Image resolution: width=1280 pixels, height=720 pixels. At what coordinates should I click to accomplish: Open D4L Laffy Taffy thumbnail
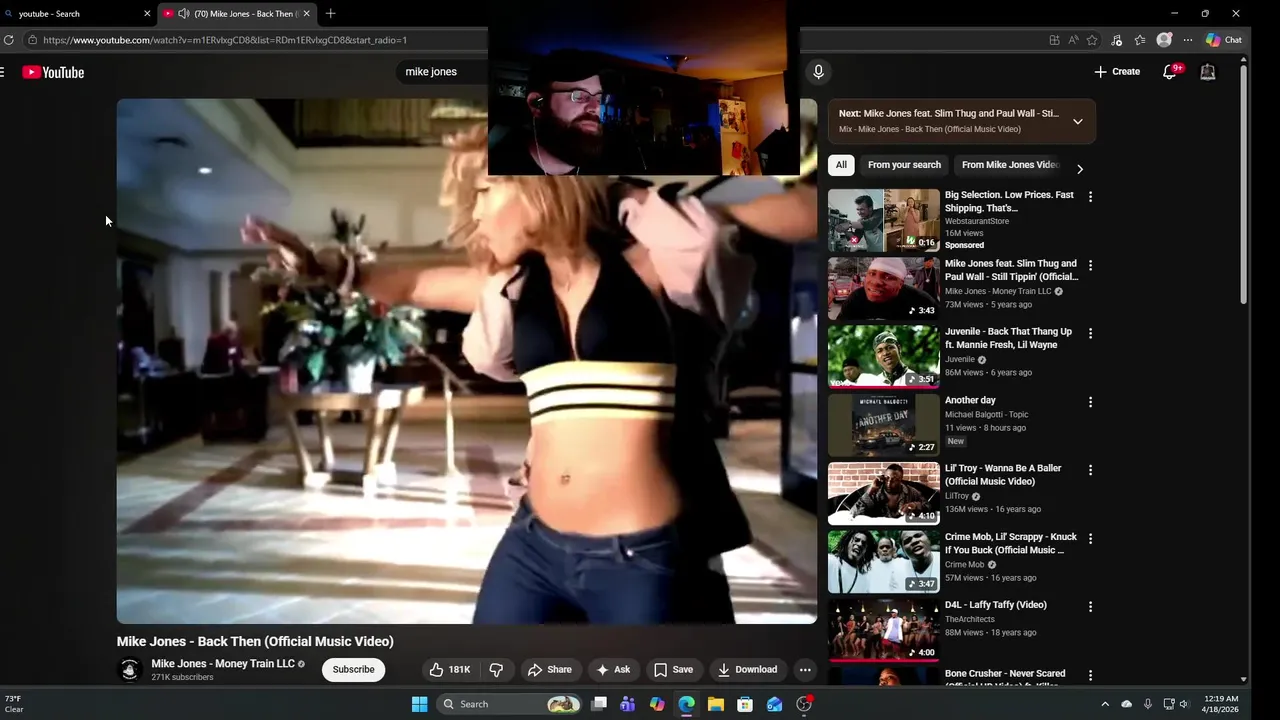click(884, 630)
